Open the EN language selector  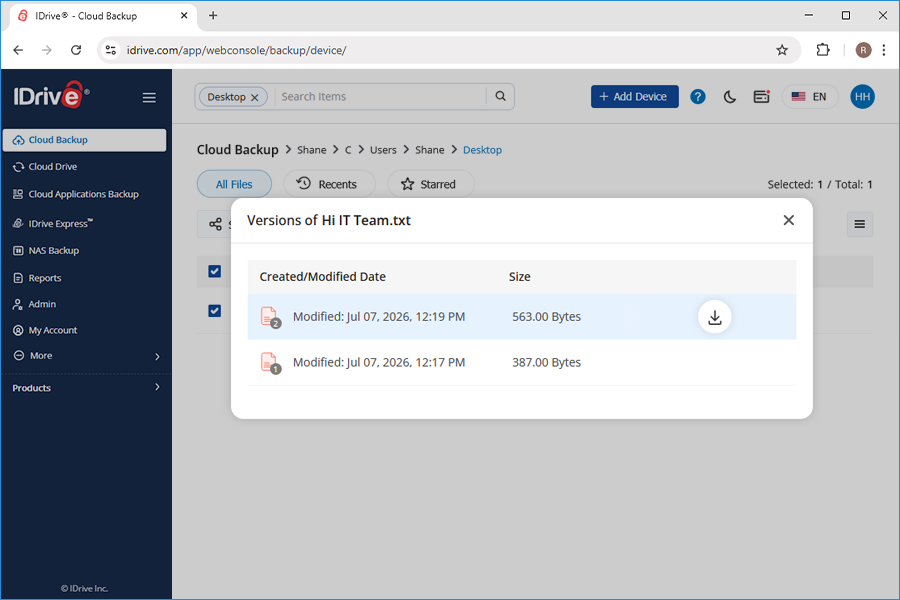click(810, 96)
